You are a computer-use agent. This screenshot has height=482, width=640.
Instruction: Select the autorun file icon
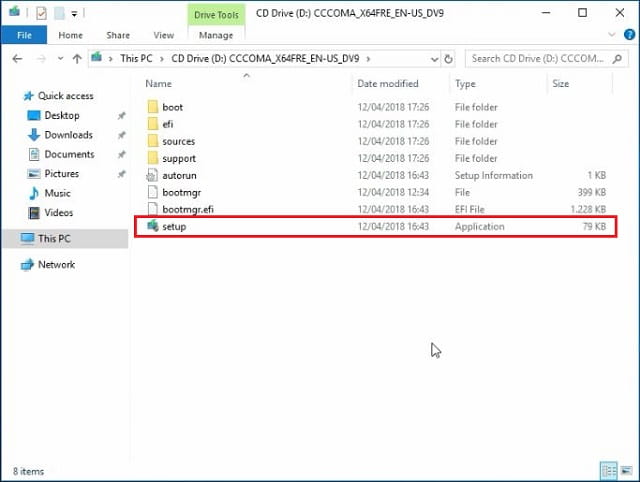click(x=152, y=175)
